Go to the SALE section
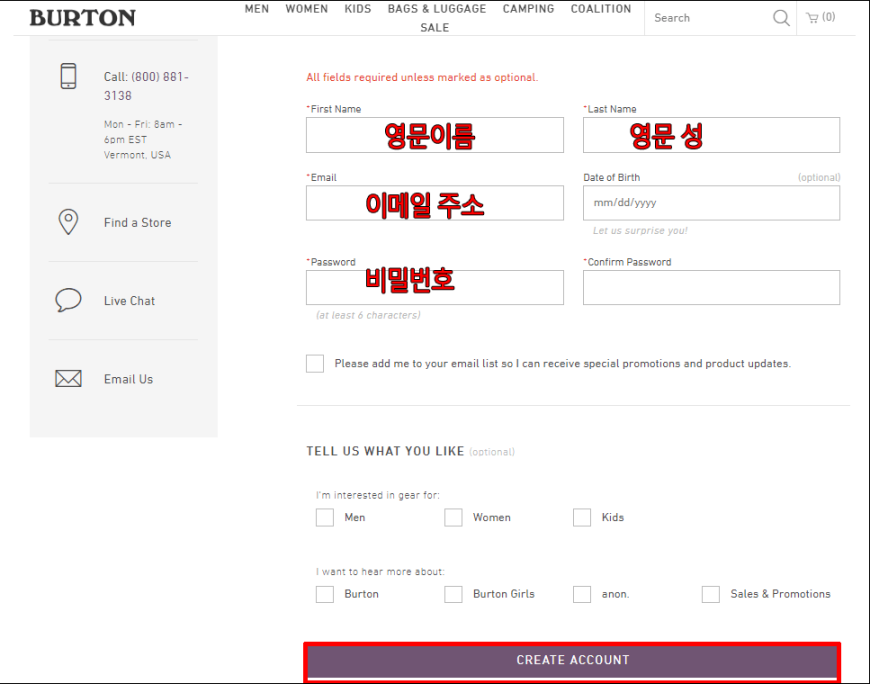The image size is (870, 684). pos(434,28)
